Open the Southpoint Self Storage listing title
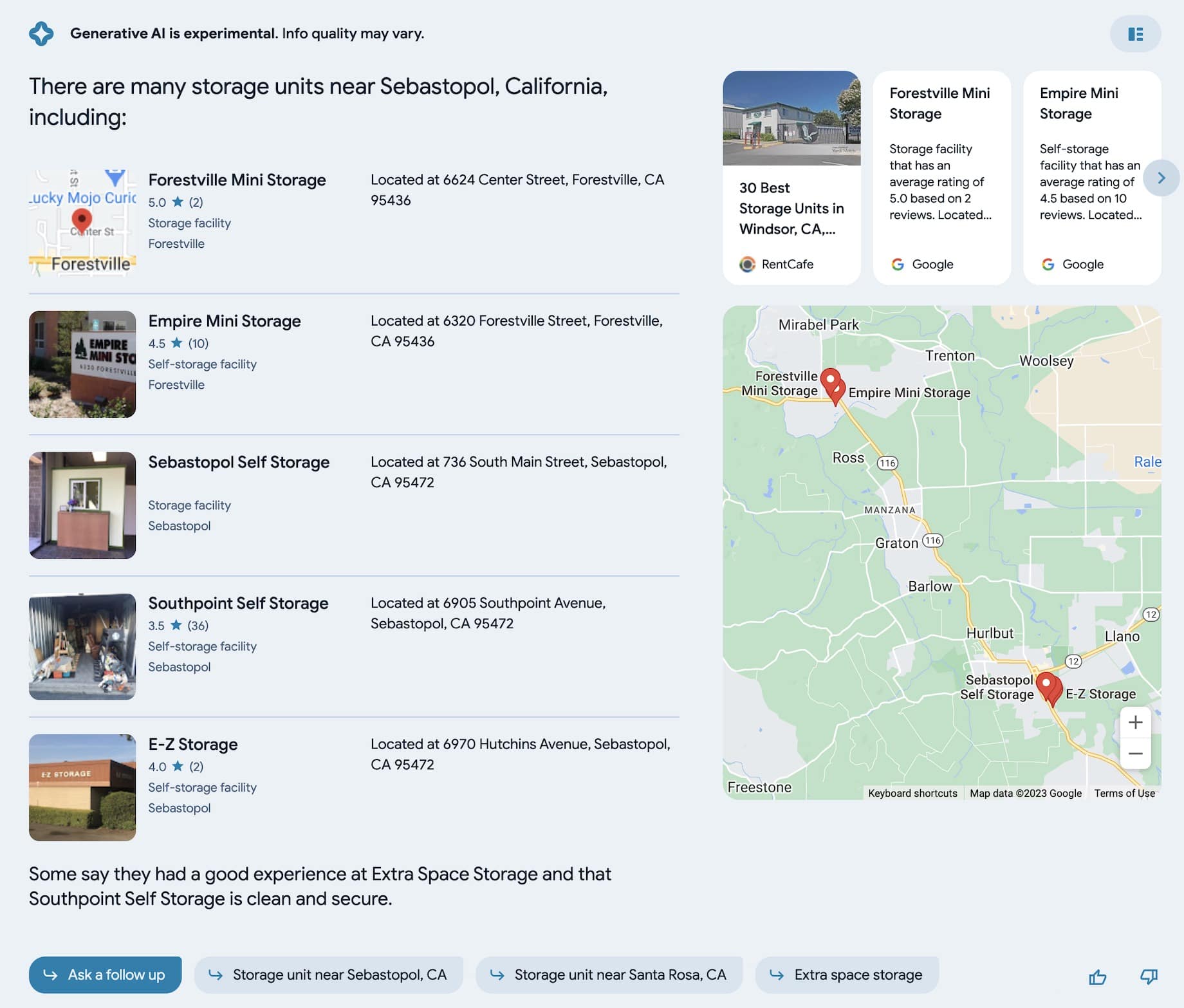The width and height of the screenshot is (1184, 1008). pyautogui.click(x=238, y=603)
